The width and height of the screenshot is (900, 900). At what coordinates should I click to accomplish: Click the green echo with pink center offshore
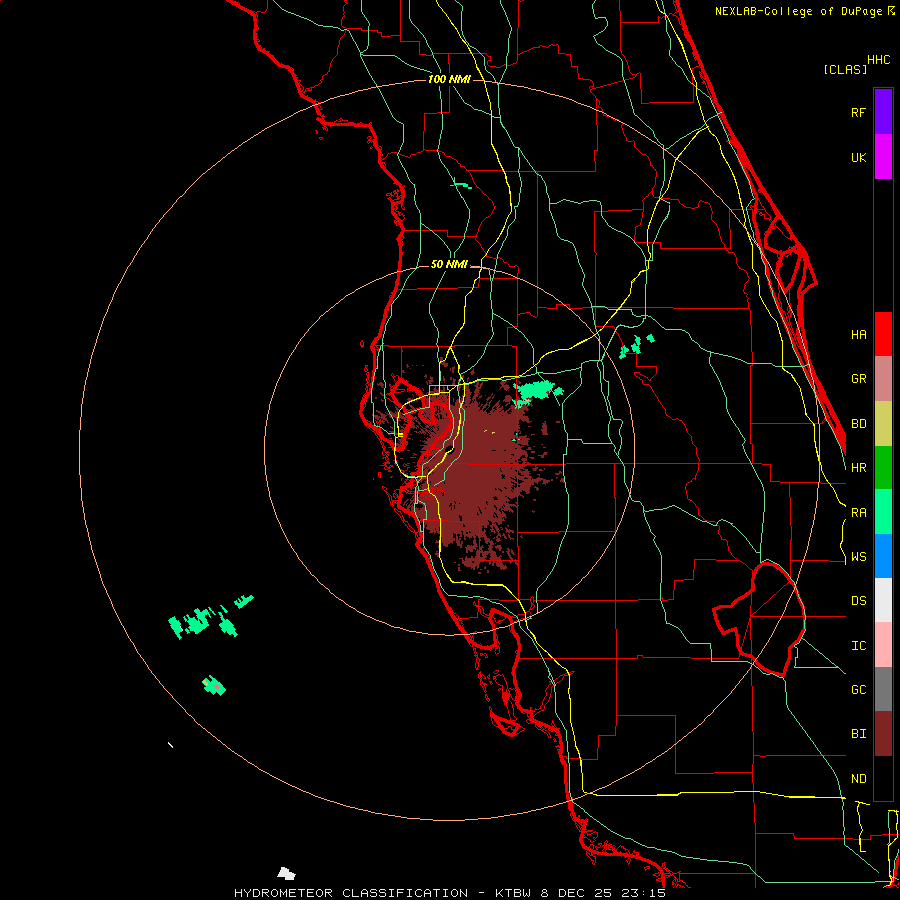pos(214,685)
